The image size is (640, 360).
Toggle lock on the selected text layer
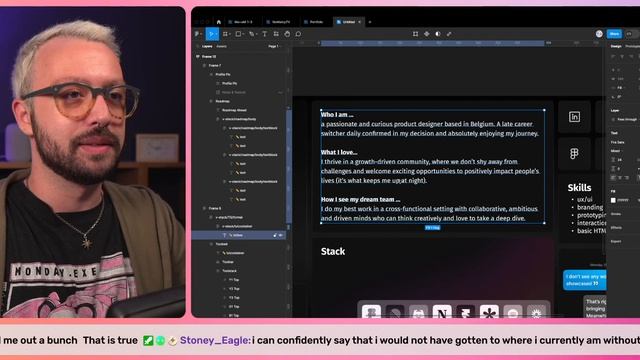click(275, 235)
